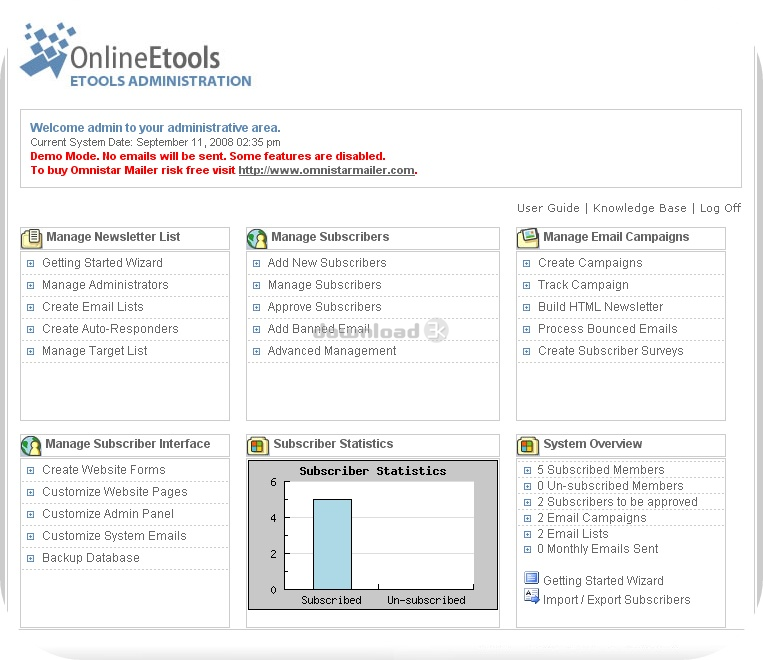Click the plus icon beside Add New Subscribers
This screenshot has height=660, width=763.
256,263
